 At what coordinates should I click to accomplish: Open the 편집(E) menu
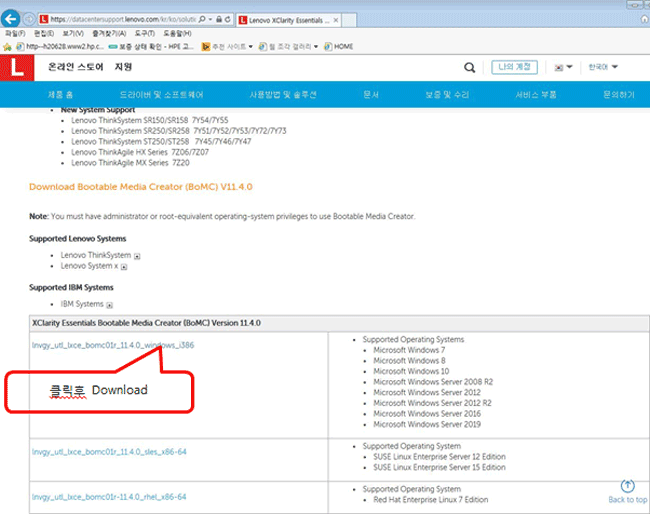click(44, 33)
